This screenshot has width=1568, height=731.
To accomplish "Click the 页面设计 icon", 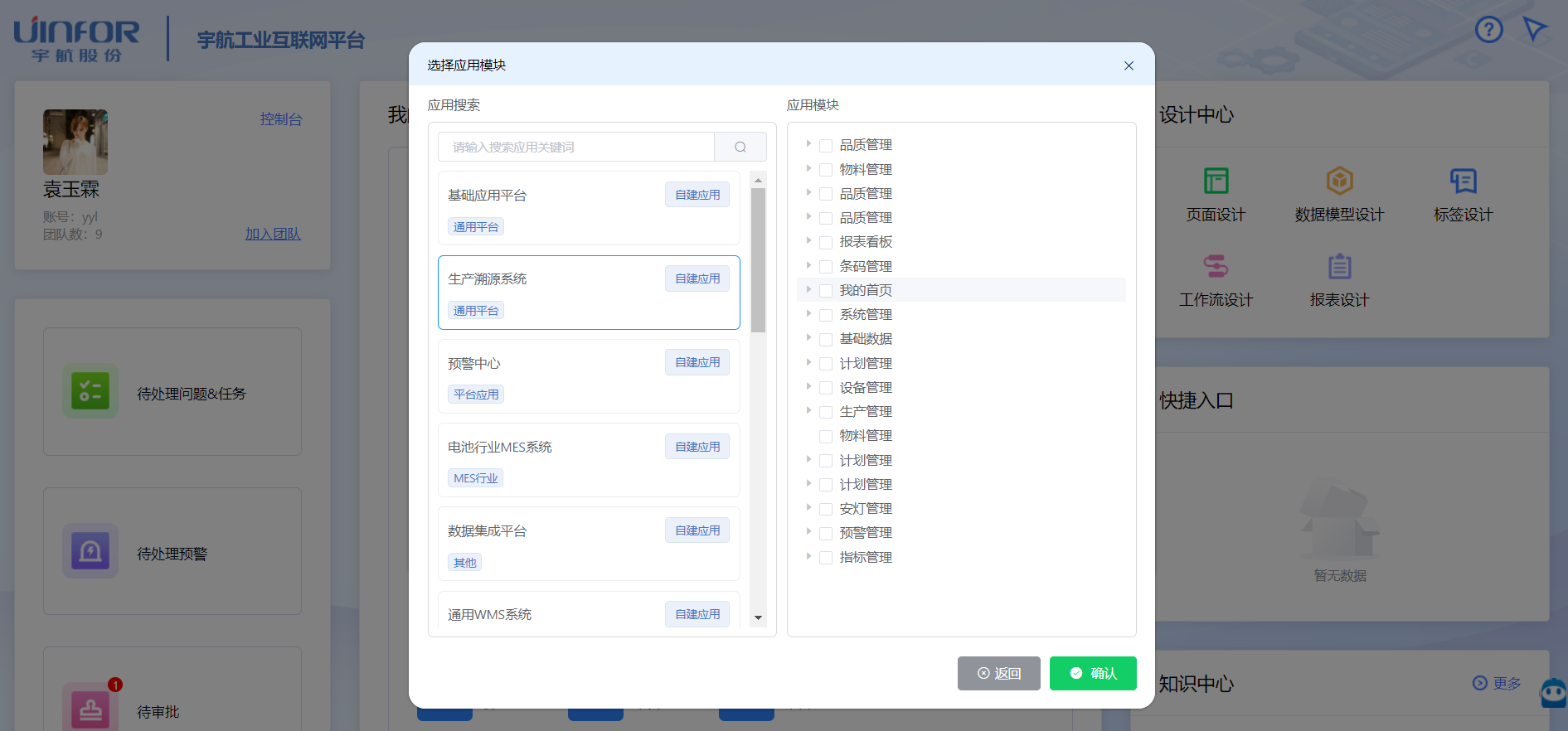I will [1216, 181].
